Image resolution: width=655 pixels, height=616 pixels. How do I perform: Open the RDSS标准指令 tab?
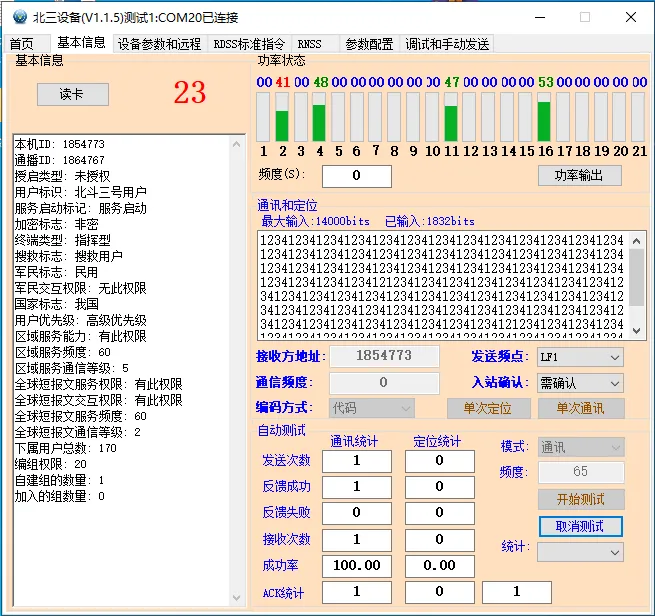247,44
